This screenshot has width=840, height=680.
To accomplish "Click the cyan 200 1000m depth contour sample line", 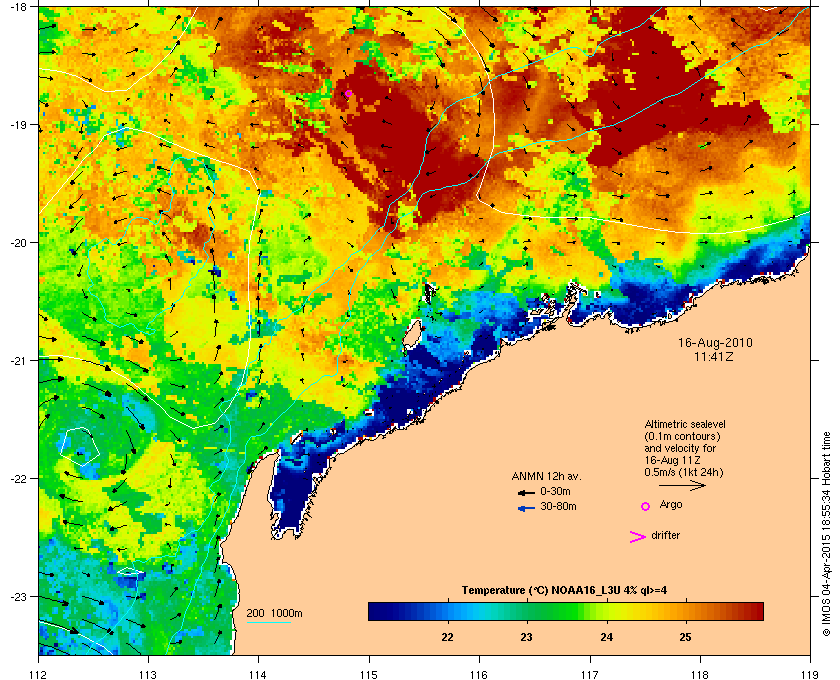I will click(268, 623).
